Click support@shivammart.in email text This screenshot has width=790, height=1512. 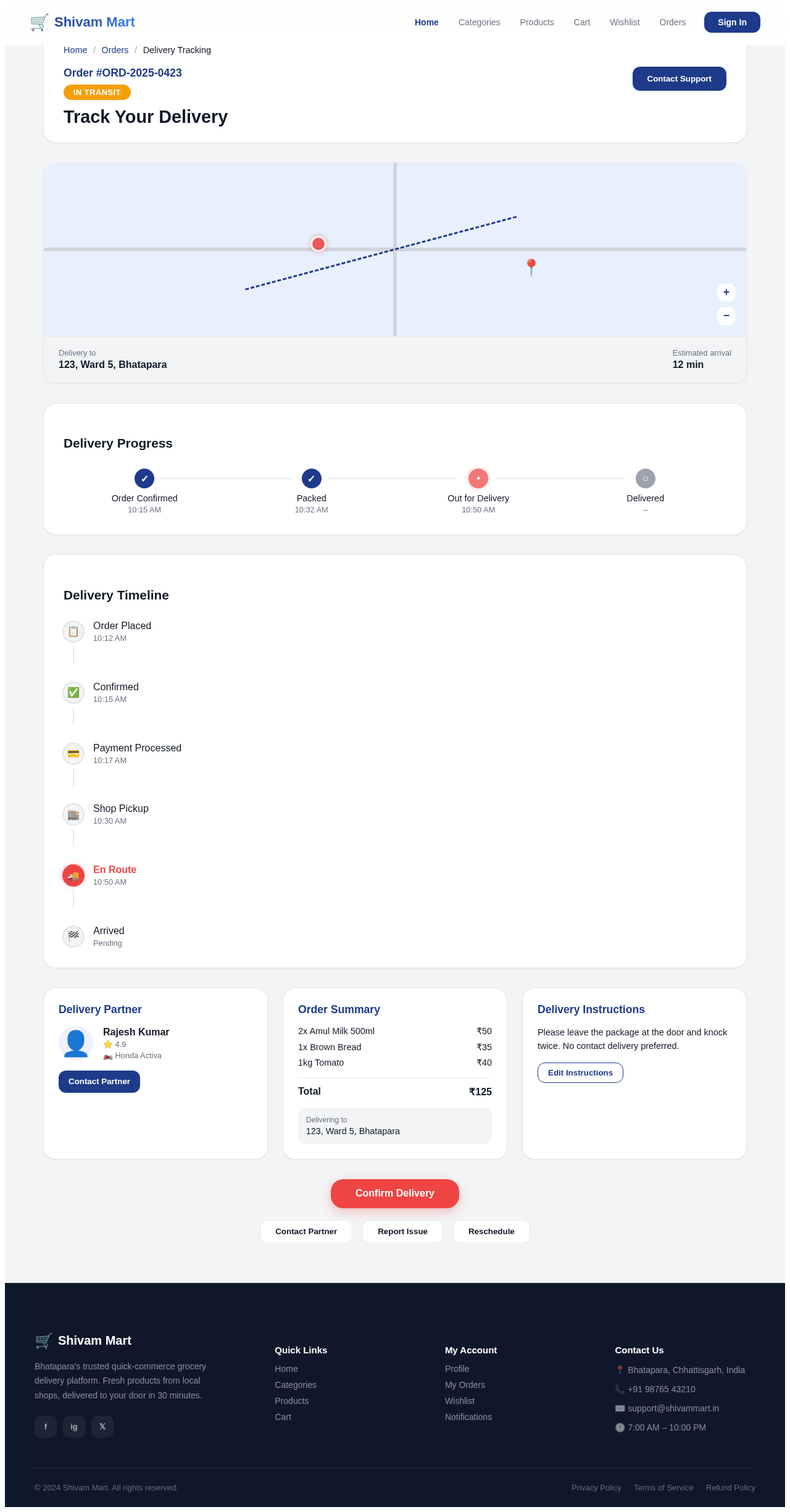point(673,1408)
